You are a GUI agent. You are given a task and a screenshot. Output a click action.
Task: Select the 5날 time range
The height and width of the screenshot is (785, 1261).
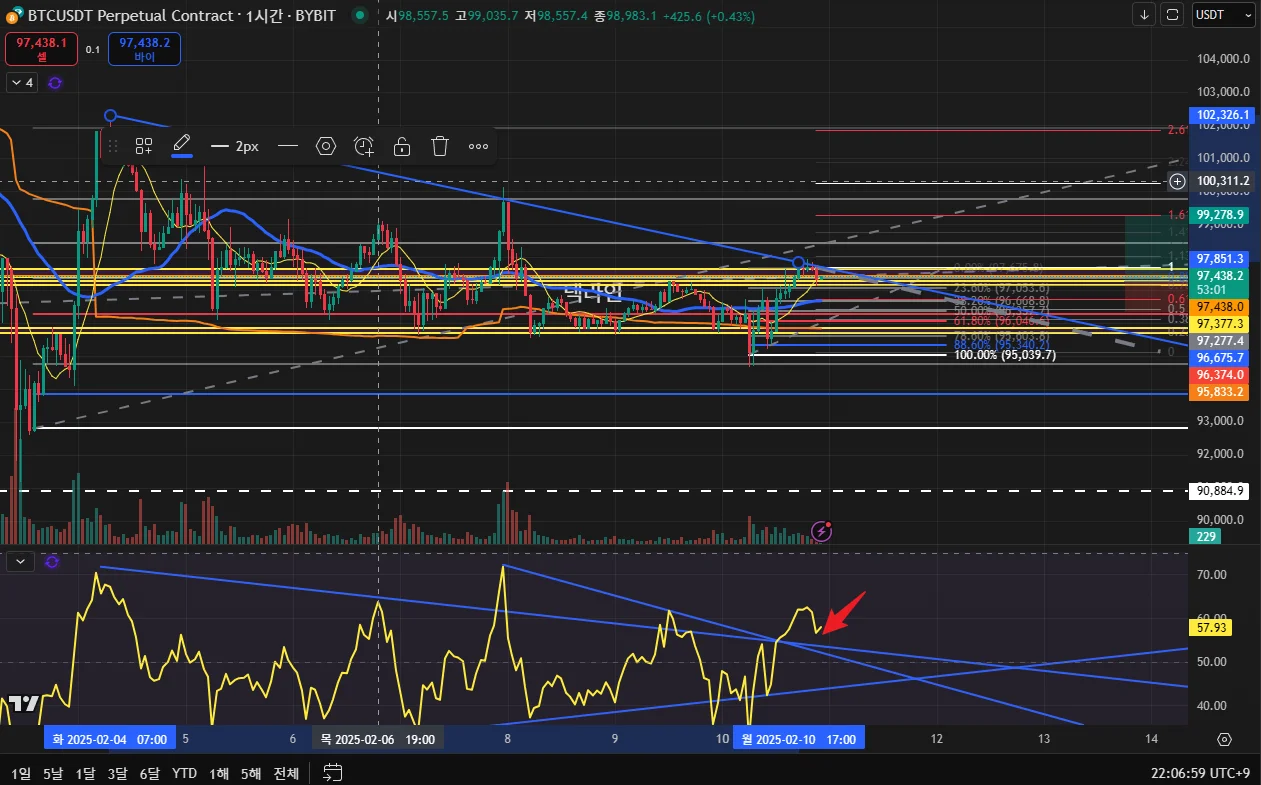(53, 773)
